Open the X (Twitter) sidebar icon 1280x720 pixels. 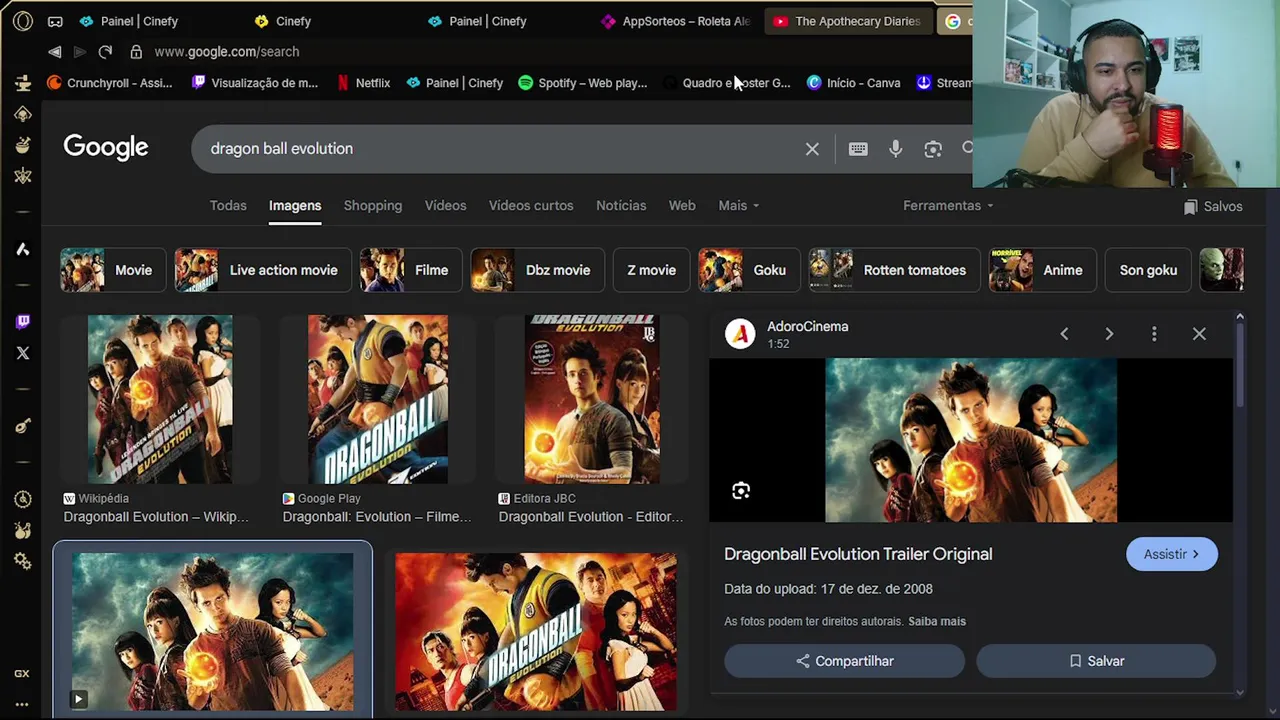pos(22,353)
